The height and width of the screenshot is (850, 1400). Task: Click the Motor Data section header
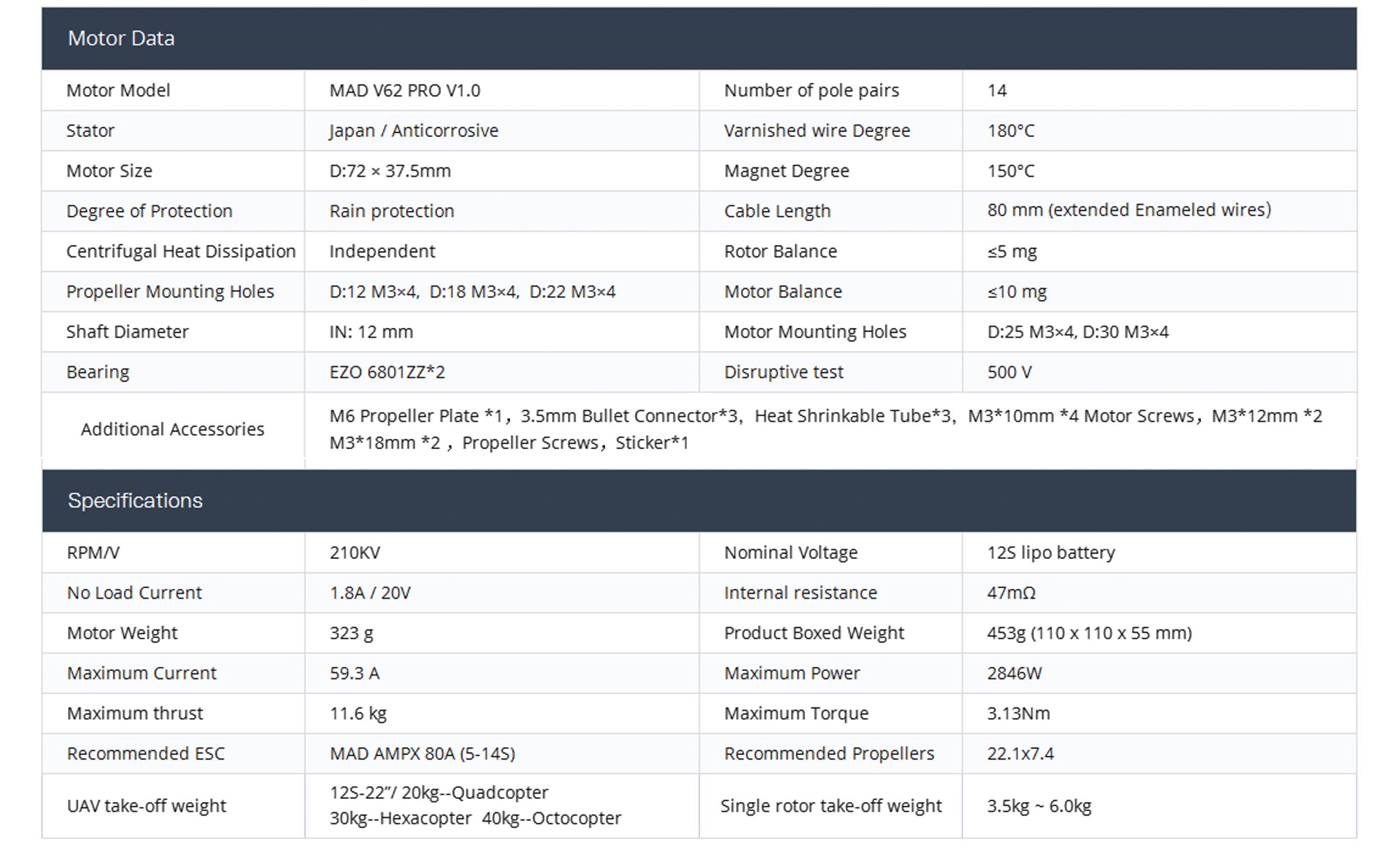click(x=121, y=39)
